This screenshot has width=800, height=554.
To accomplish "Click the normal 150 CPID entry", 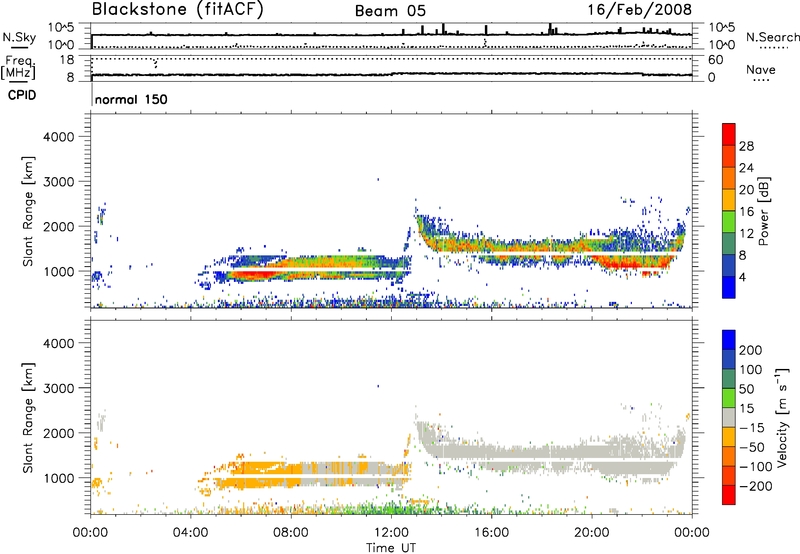I will click(x=131, y=99).
